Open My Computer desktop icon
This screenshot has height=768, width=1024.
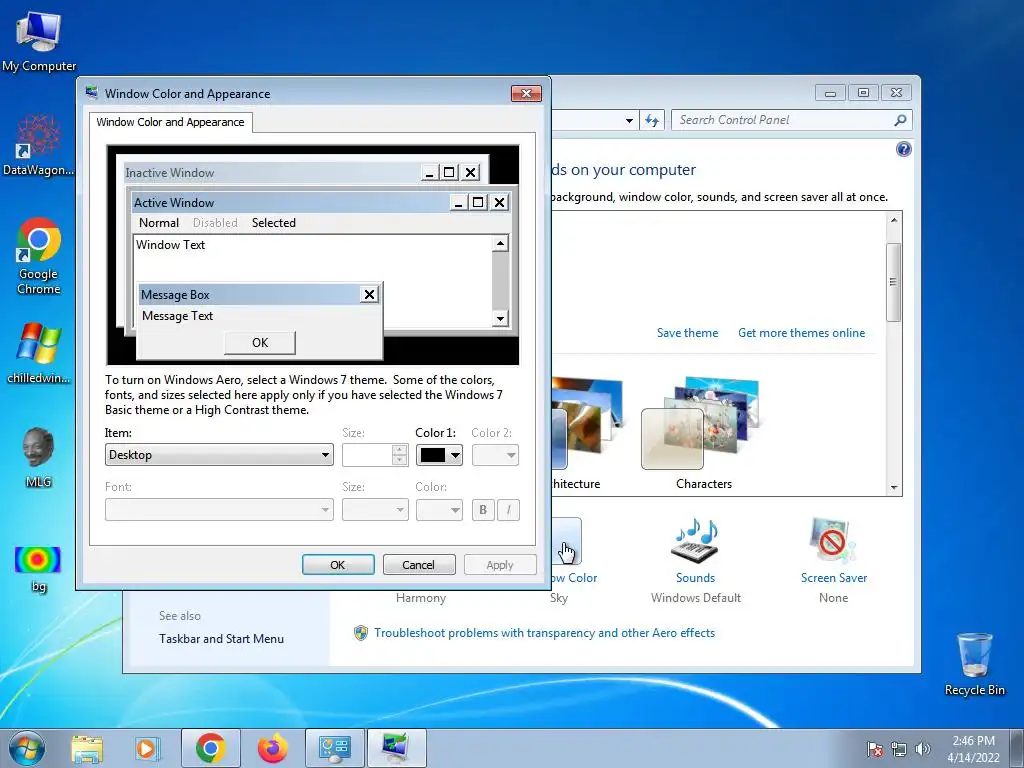pos(39,41)
